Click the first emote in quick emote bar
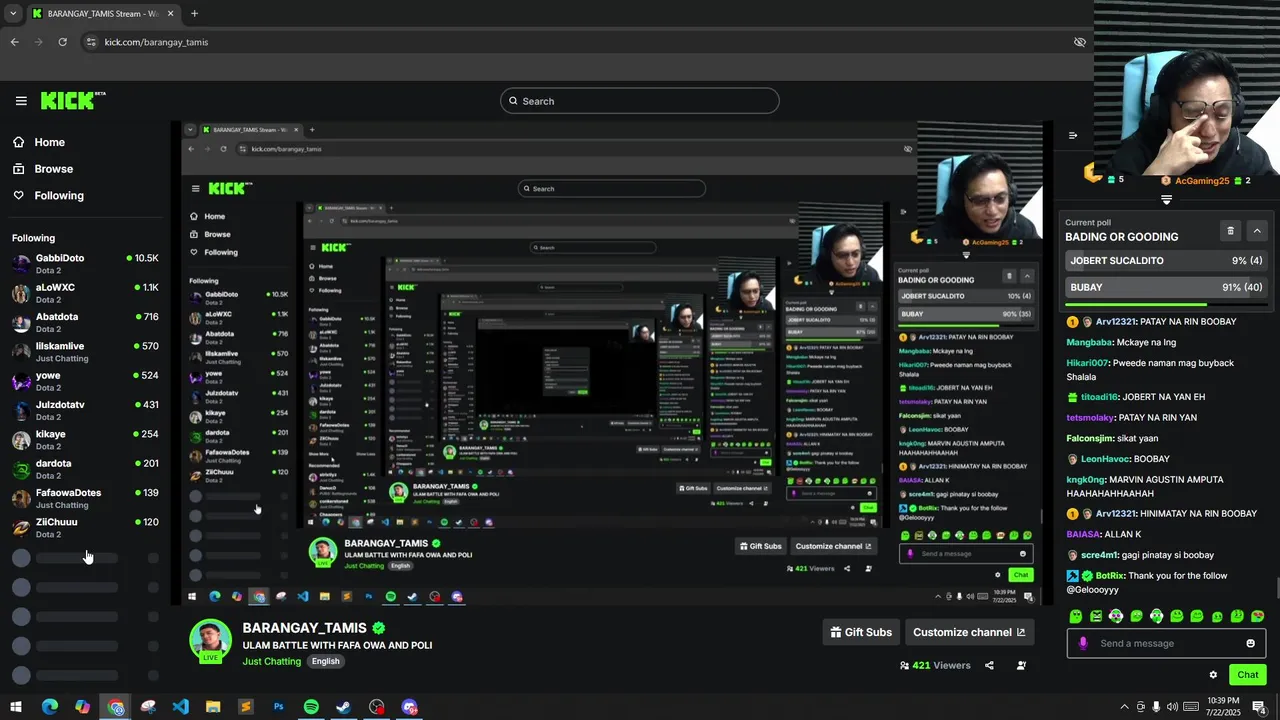The width and height of the screenshot is (1280, 720). point(1076,616)
